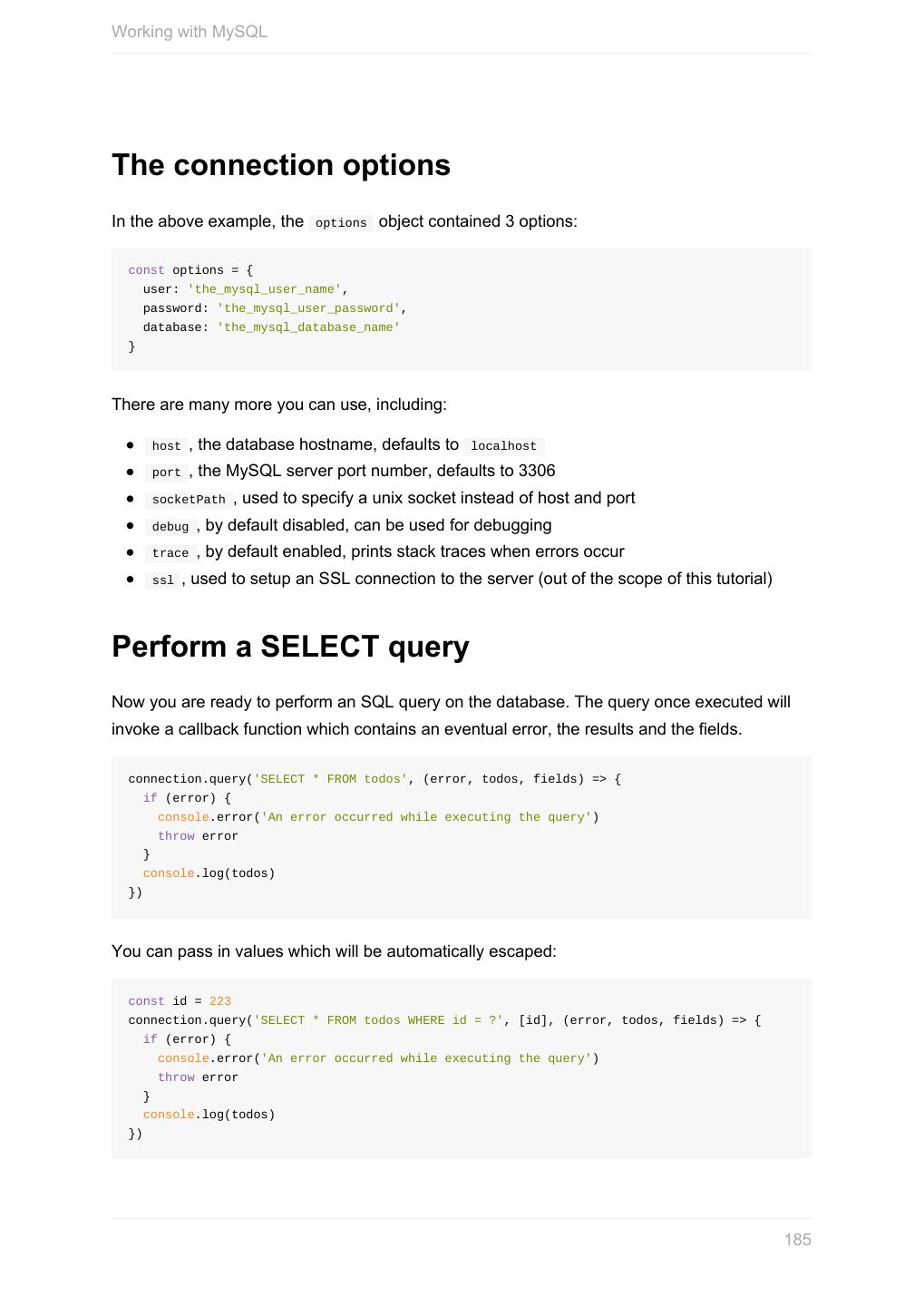Click the sentence "You can pass in values"
The image size is (924, 1306).
pyautogui.click(x=334, y=951)
